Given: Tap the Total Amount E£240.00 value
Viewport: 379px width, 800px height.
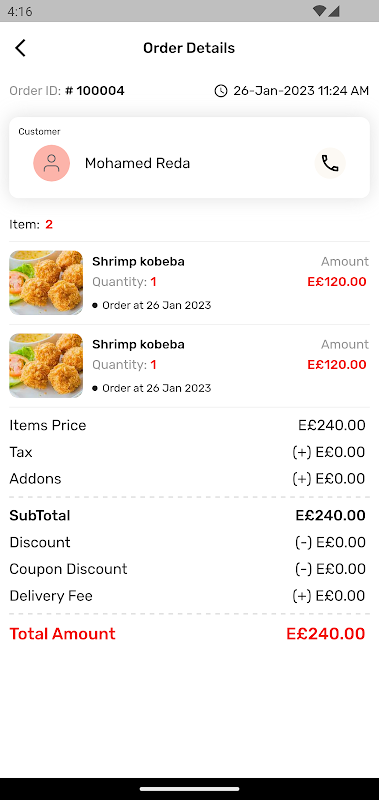Looking at the screenshot, I should [x=325, y=634].
